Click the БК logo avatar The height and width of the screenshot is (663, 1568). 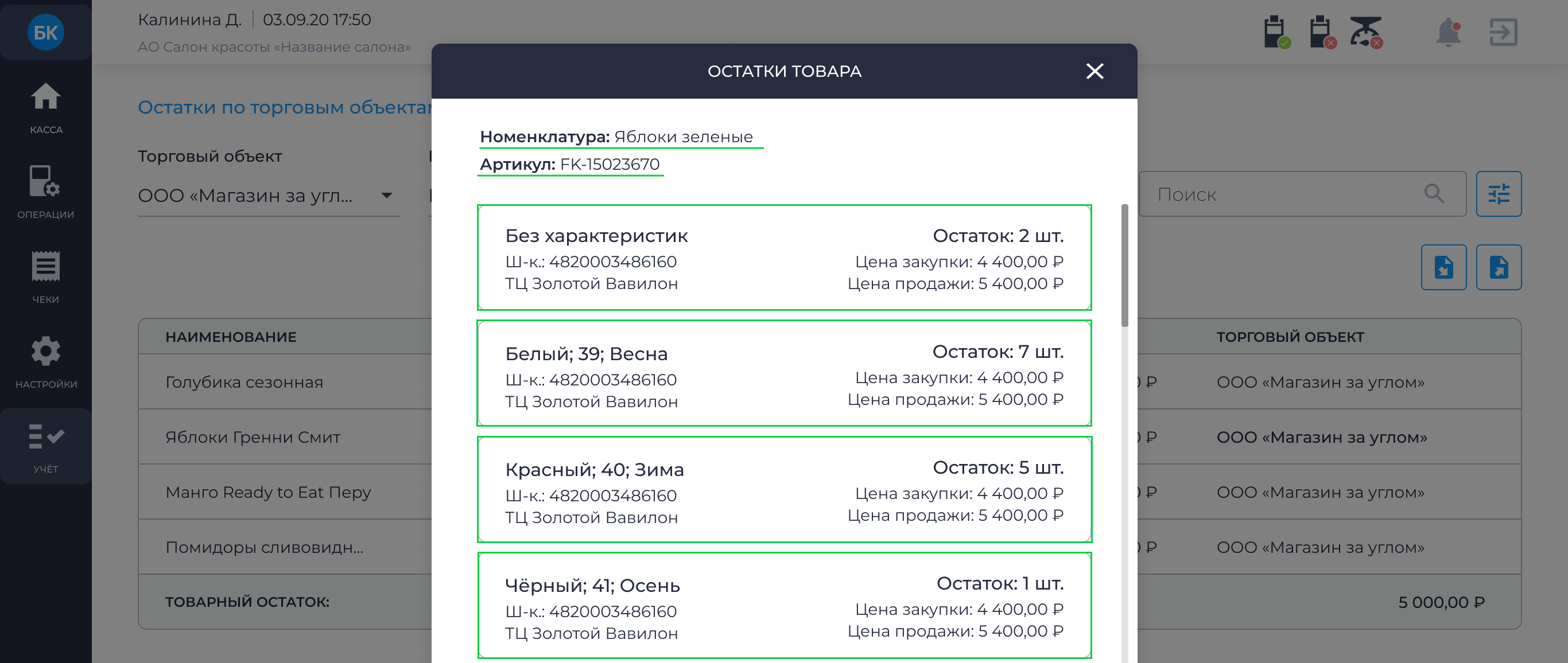[46, 32]
